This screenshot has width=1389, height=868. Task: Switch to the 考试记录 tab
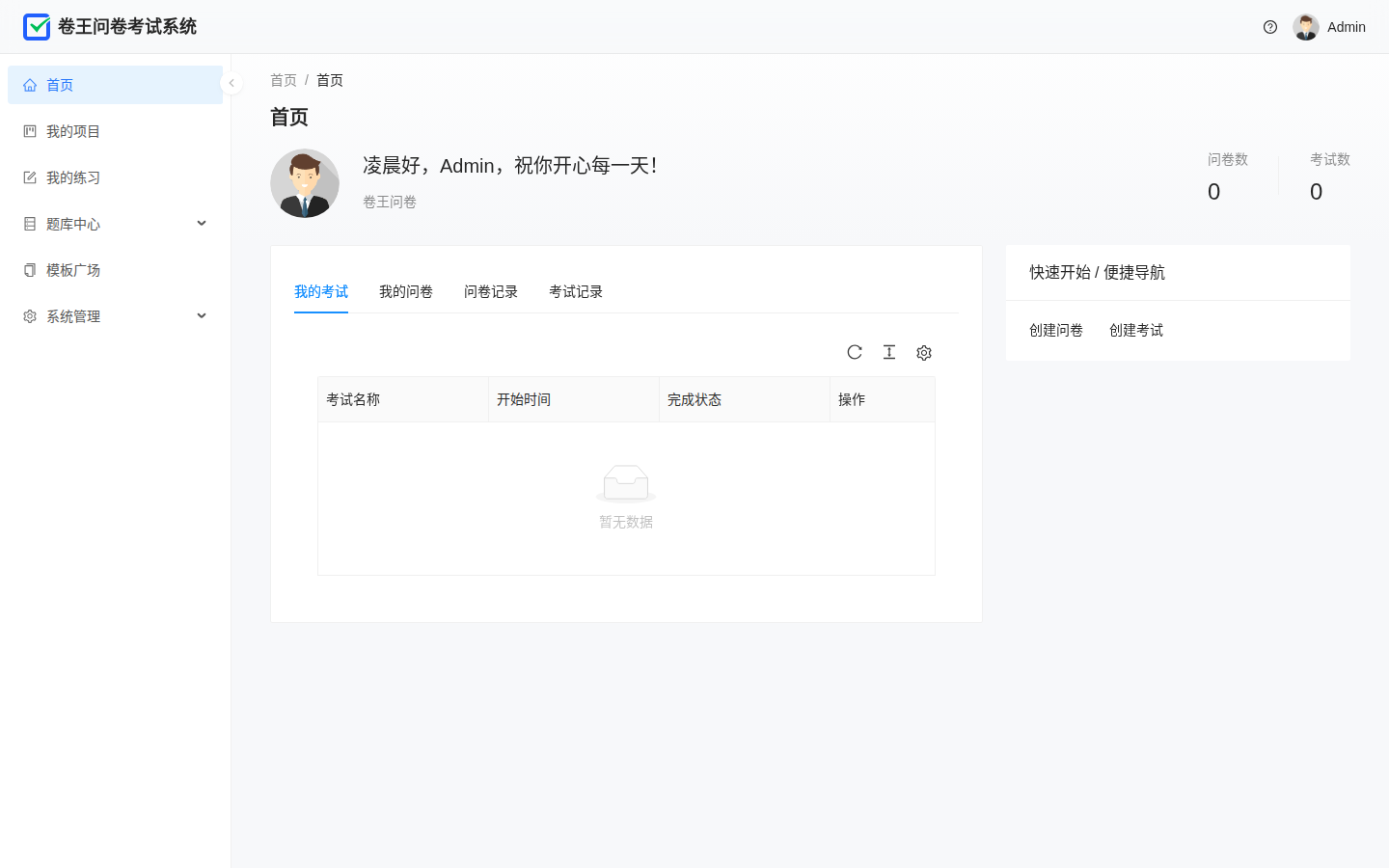(576, 291)
